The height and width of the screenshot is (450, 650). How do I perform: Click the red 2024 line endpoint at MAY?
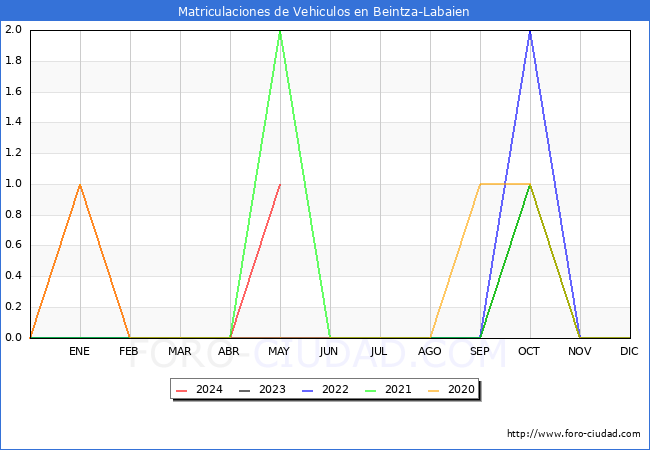280,184
